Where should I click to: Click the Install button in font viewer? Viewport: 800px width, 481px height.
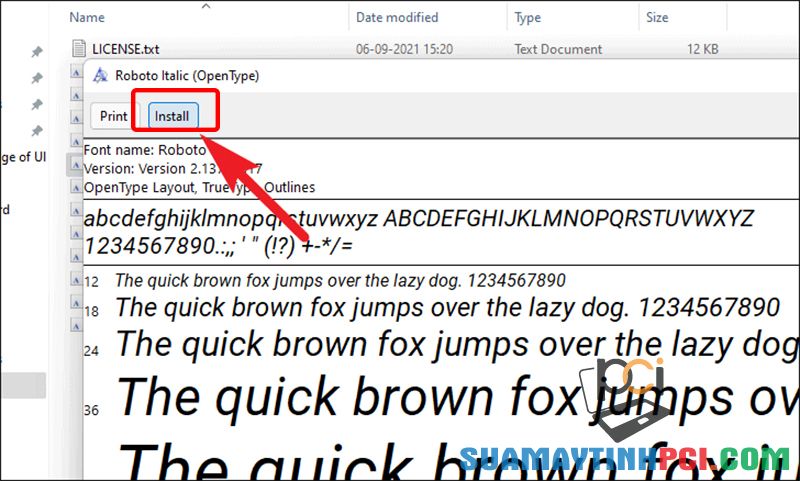(173, 116)
